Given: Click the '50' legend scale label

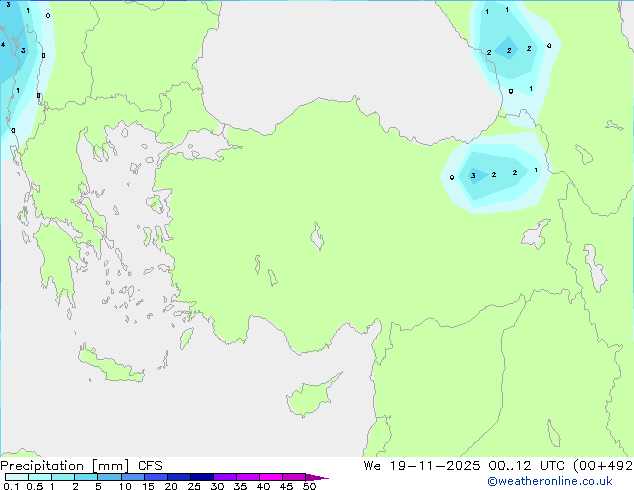Looking at the screenshot, I should pos(309,486).
